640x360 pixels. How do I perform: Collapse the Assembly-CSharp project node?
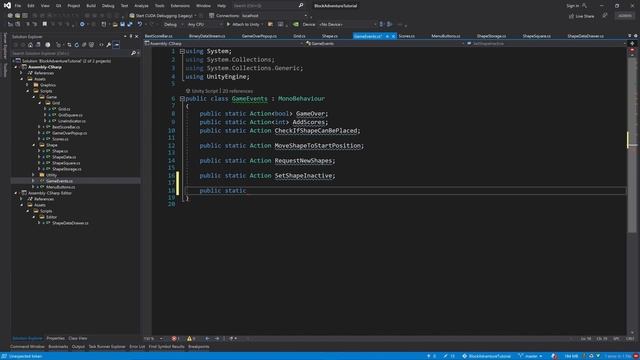click(16, 67)
